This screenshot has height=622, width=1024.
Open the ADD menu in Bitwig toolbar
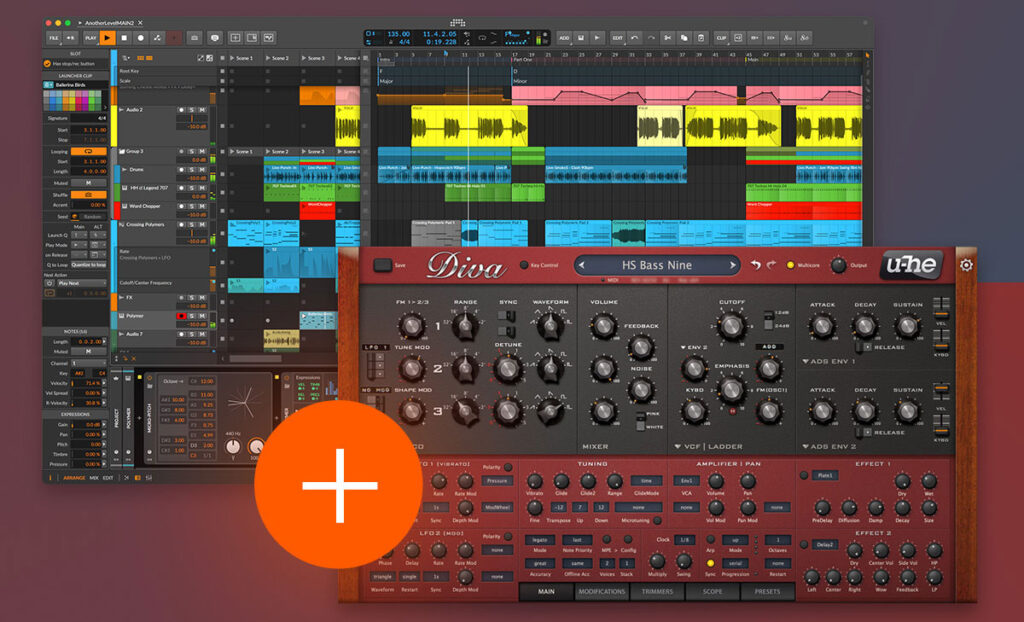(564, 38)
